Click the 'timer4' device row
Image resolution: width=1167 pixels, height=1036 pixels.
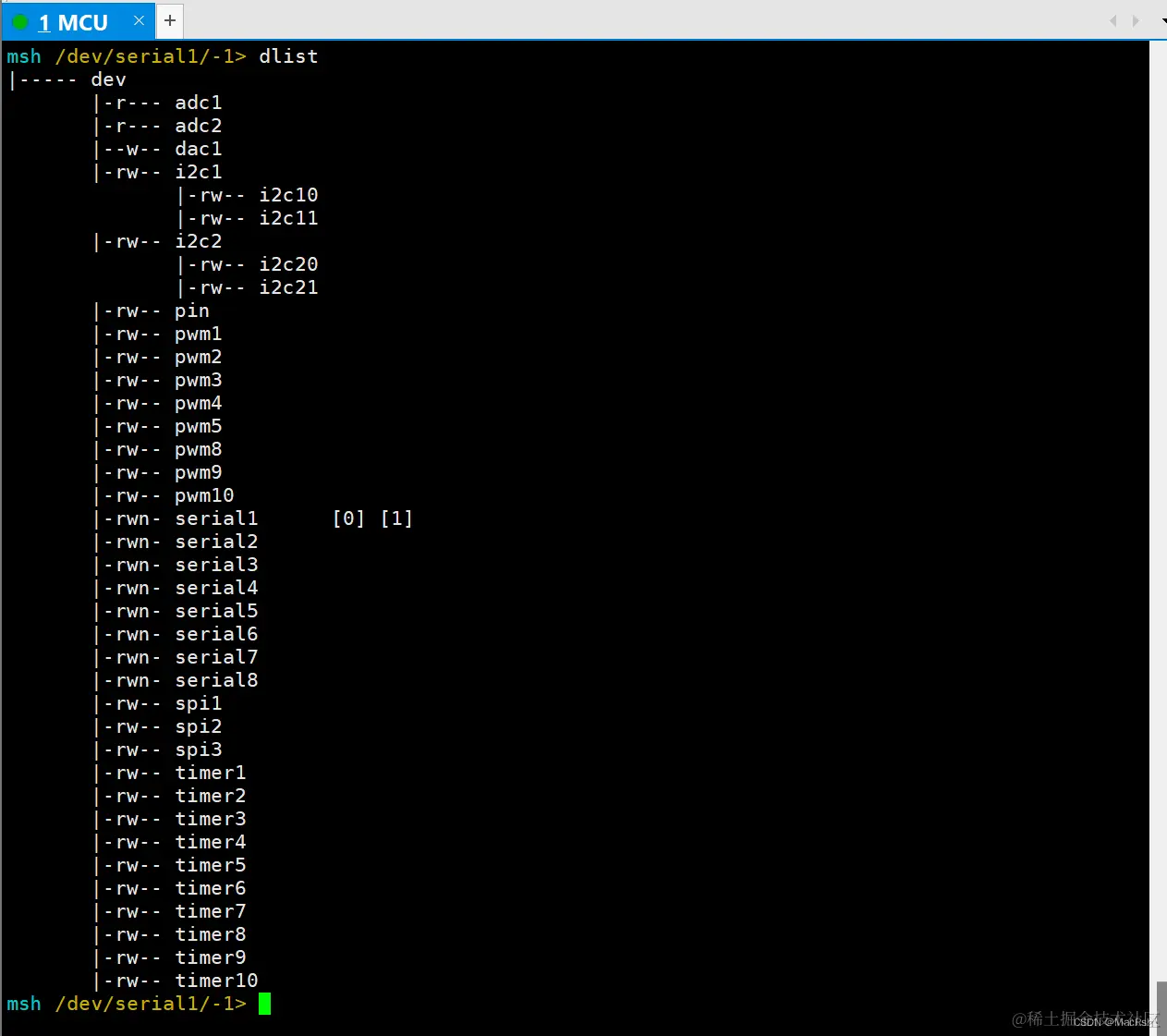[170, 842]
